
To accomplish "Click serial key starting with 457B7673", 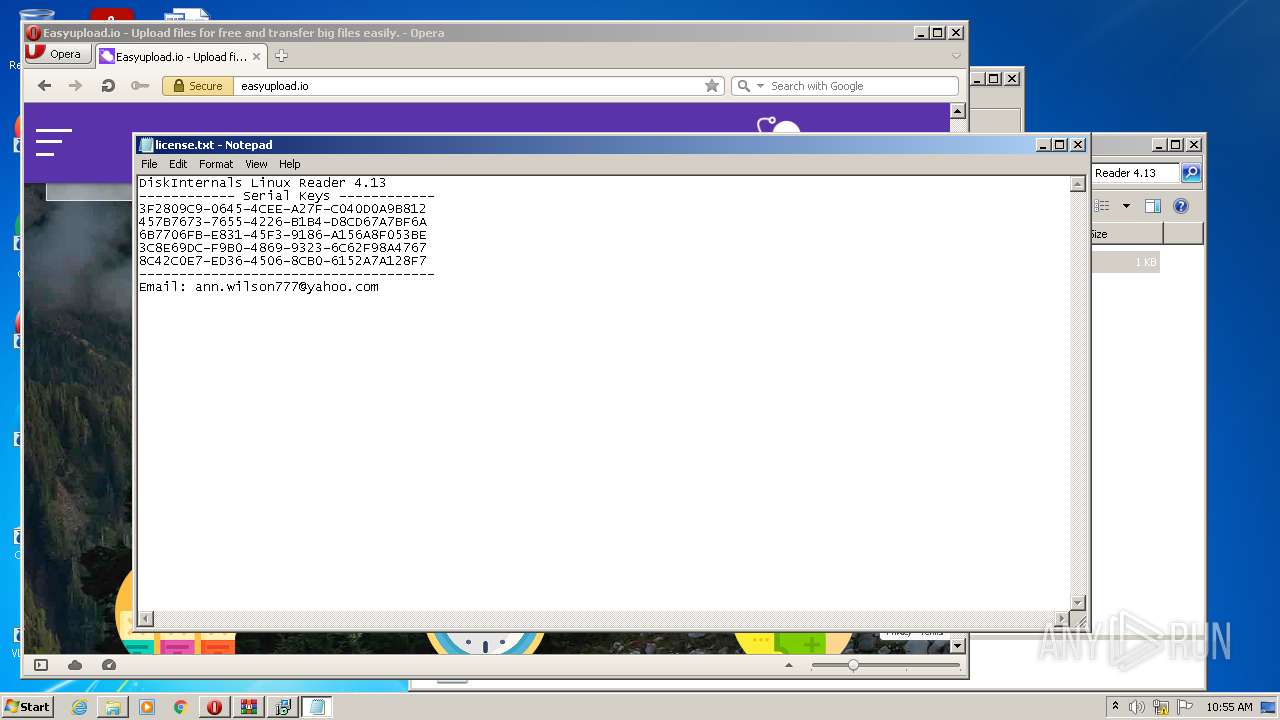I will [x=283, y=222].
